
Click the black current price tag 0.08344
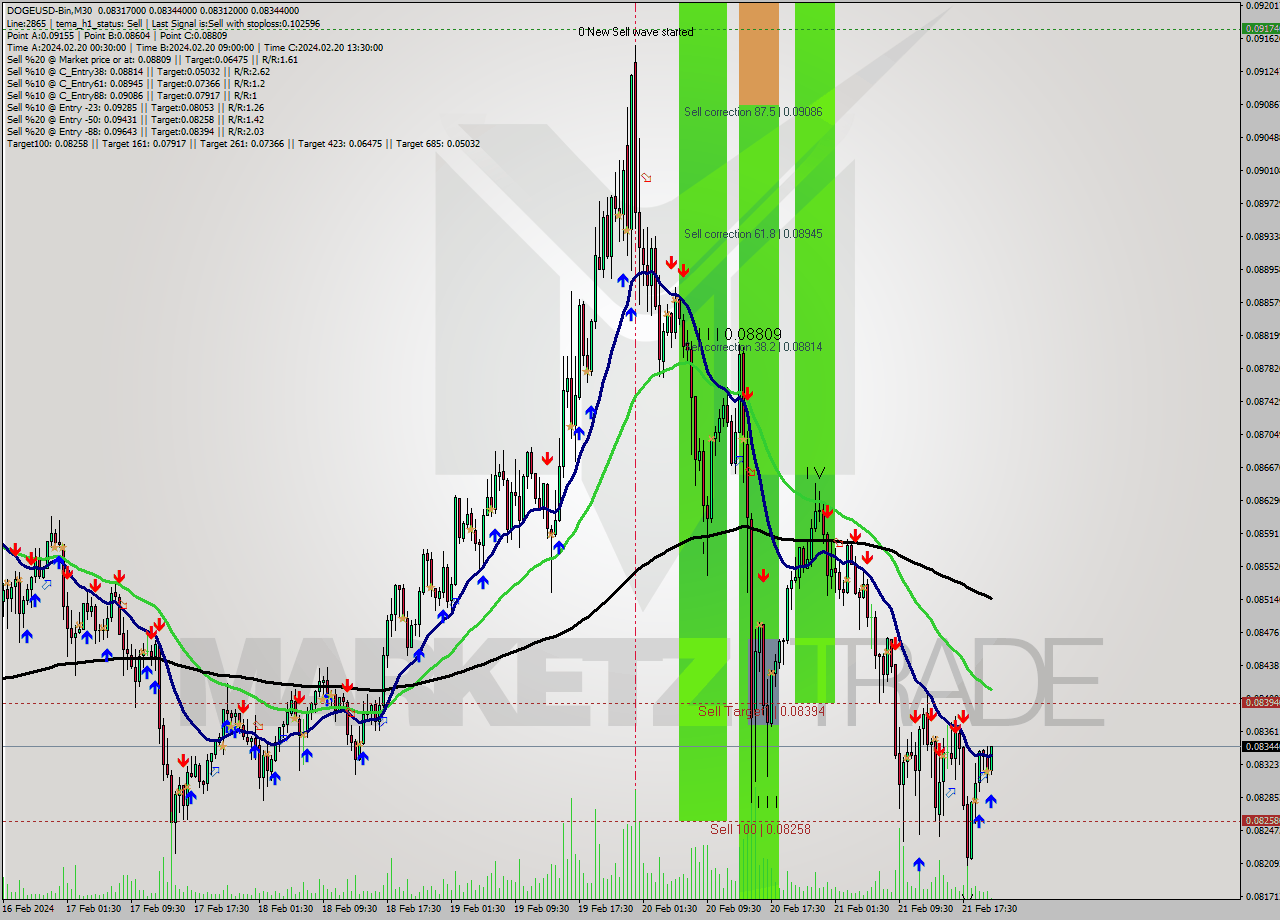tap(1260, 747)
